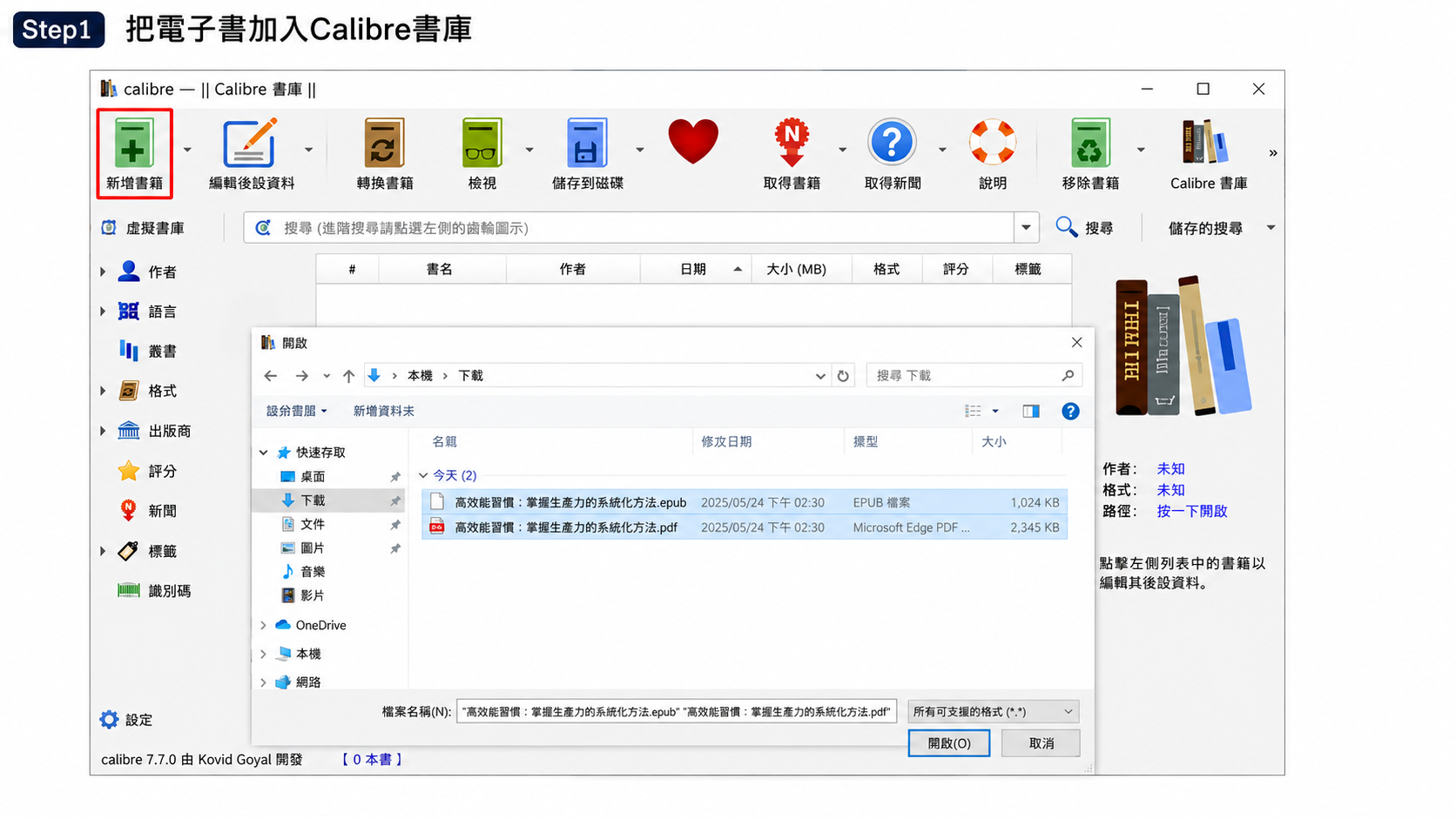Image resolution: width=1456 pixels, height=819 pixels.
Task: Click the search gear icon for advanced search
Action: pos(263,228)
